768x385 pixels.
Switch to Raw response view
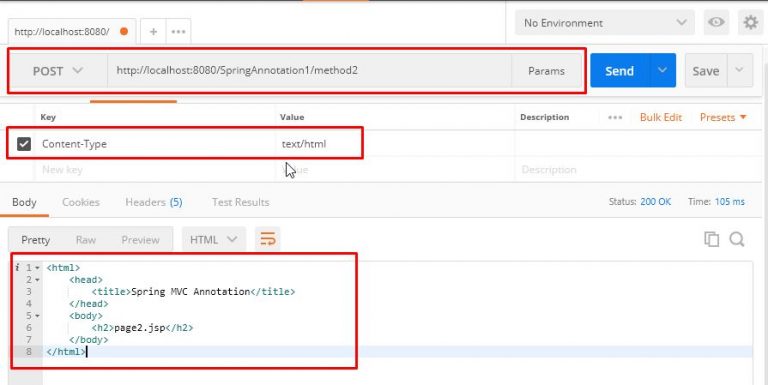tap(86, 240)
